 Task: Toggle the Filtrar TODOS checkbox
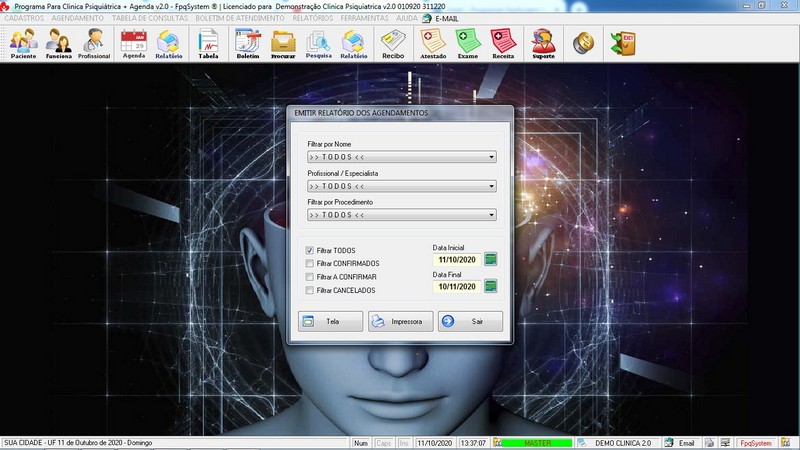[x=310, y=250]
